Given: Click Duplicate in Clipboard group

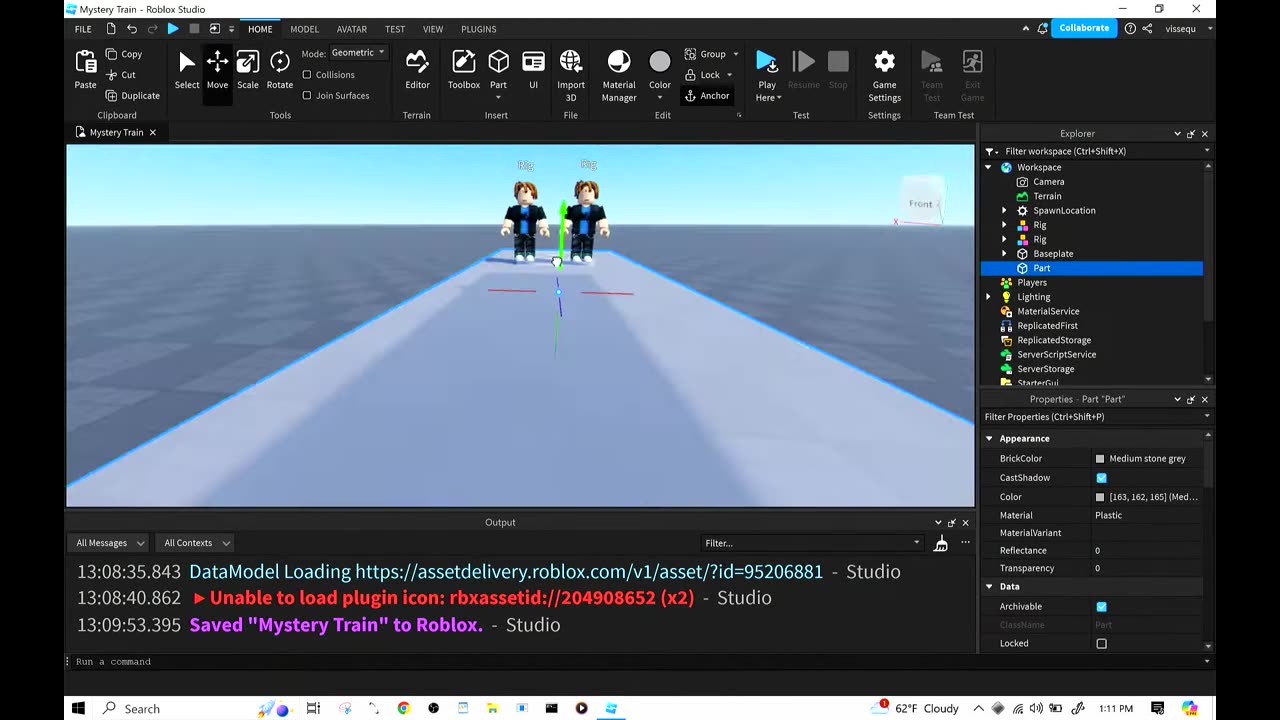Looking at the screenshot, I should [x=133, y=96].
